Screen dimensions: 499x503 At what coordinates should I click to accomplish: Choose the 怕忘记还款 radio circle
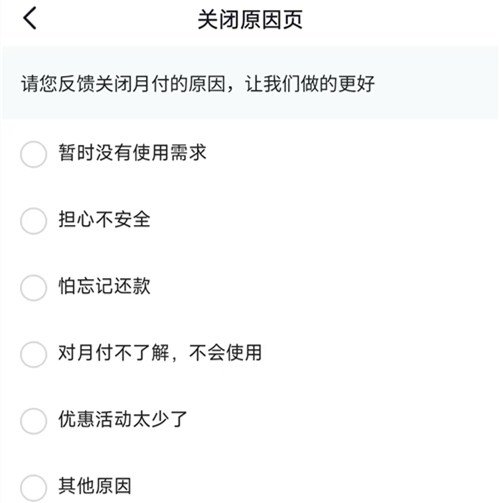[33, 287]
